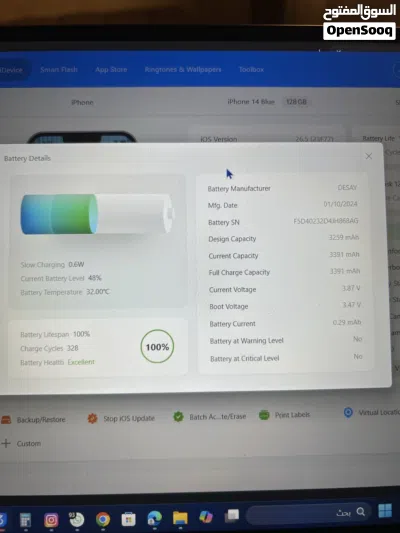This screenshot has height=533, width=400.
Task: Open File Explorer from the taskbar
Action: point(180,518)
